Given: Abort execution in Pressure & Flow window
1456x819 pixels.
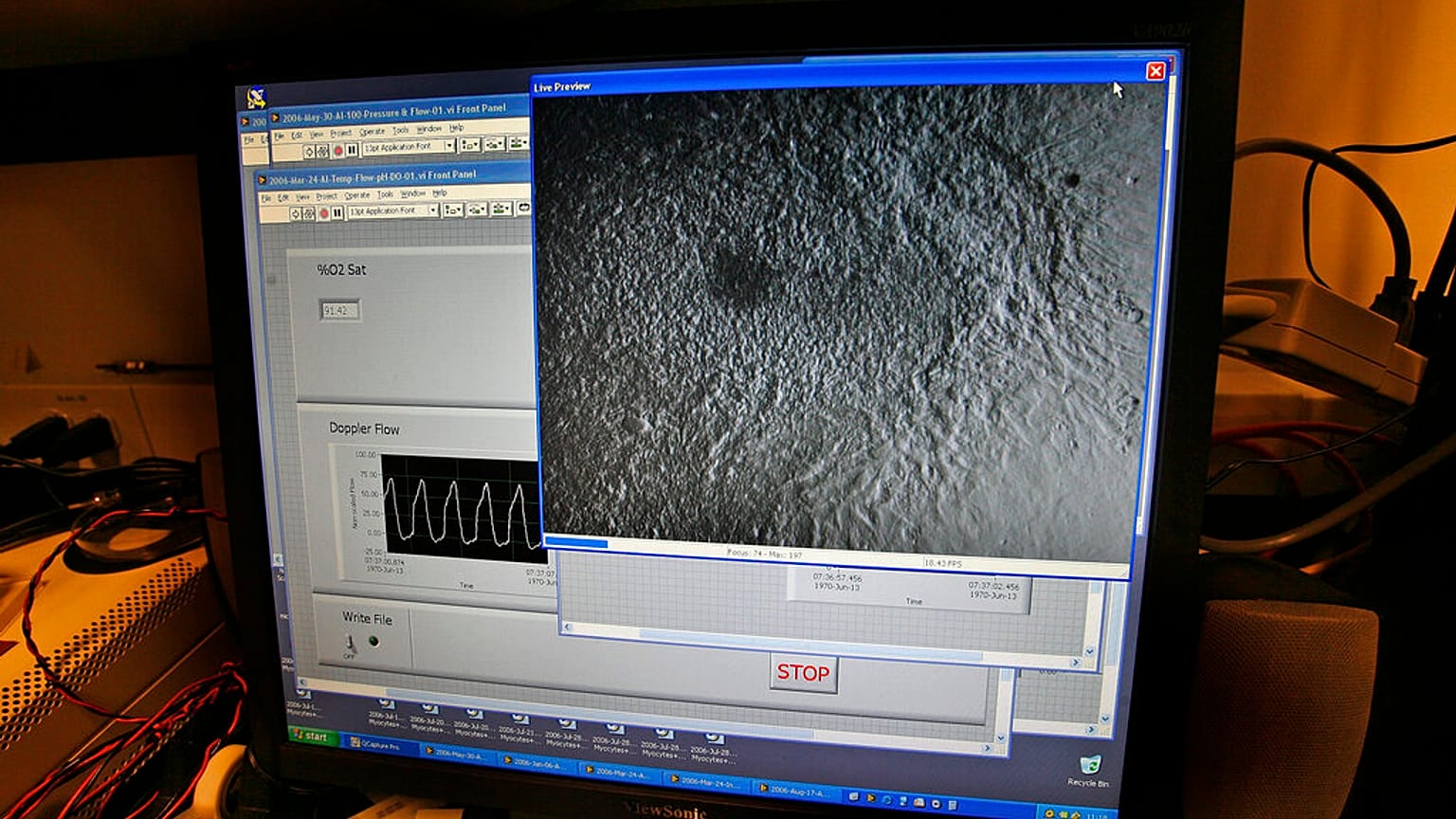Looking at the screenshot, I should [337, 150].
